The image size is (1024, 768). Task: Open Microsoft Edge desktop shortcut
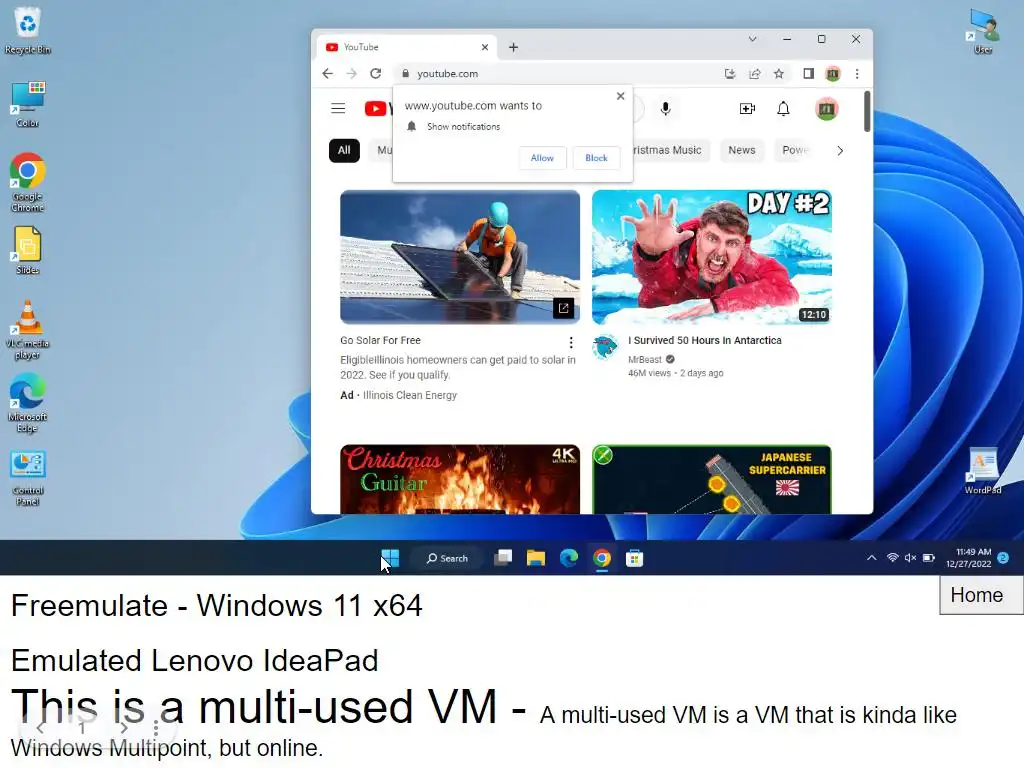tap(27, 404)
